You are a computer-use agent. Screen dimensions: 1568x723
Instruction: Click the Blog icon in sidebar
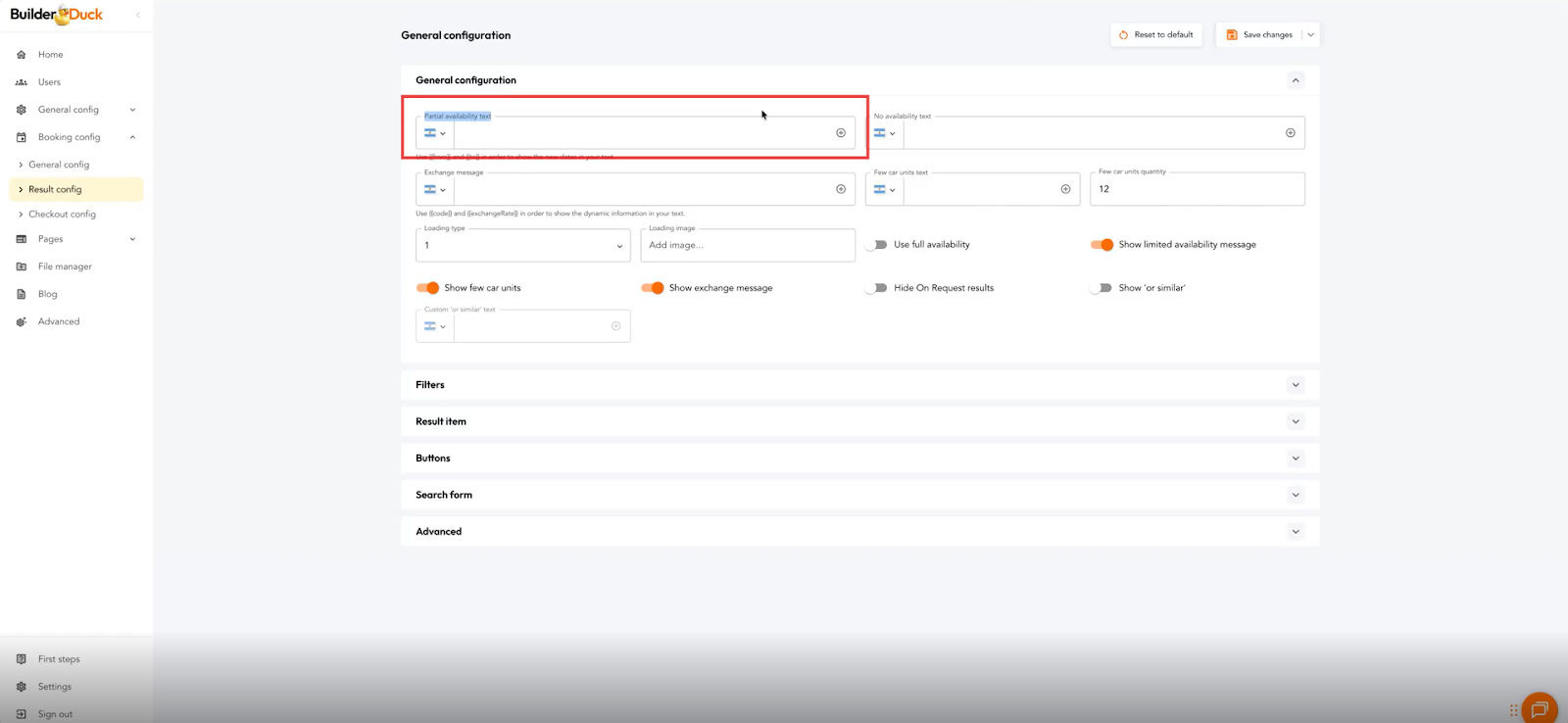(x=22, y=294)
